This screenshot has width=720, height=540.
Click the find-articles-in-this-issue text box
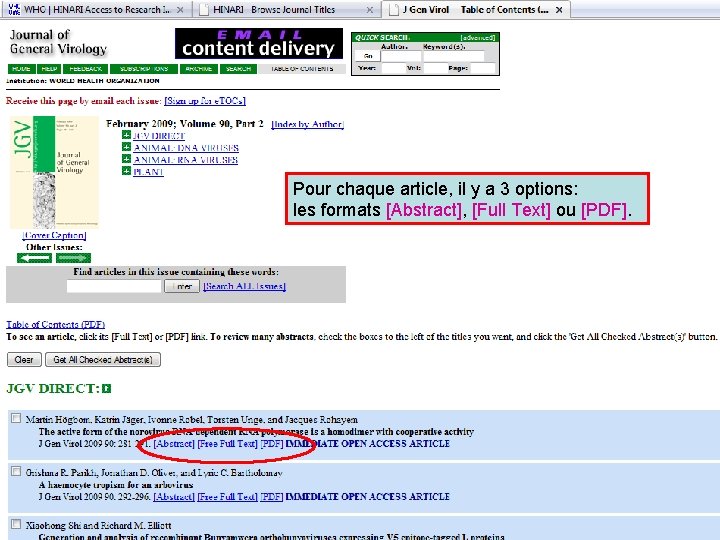tap(114, 286)
